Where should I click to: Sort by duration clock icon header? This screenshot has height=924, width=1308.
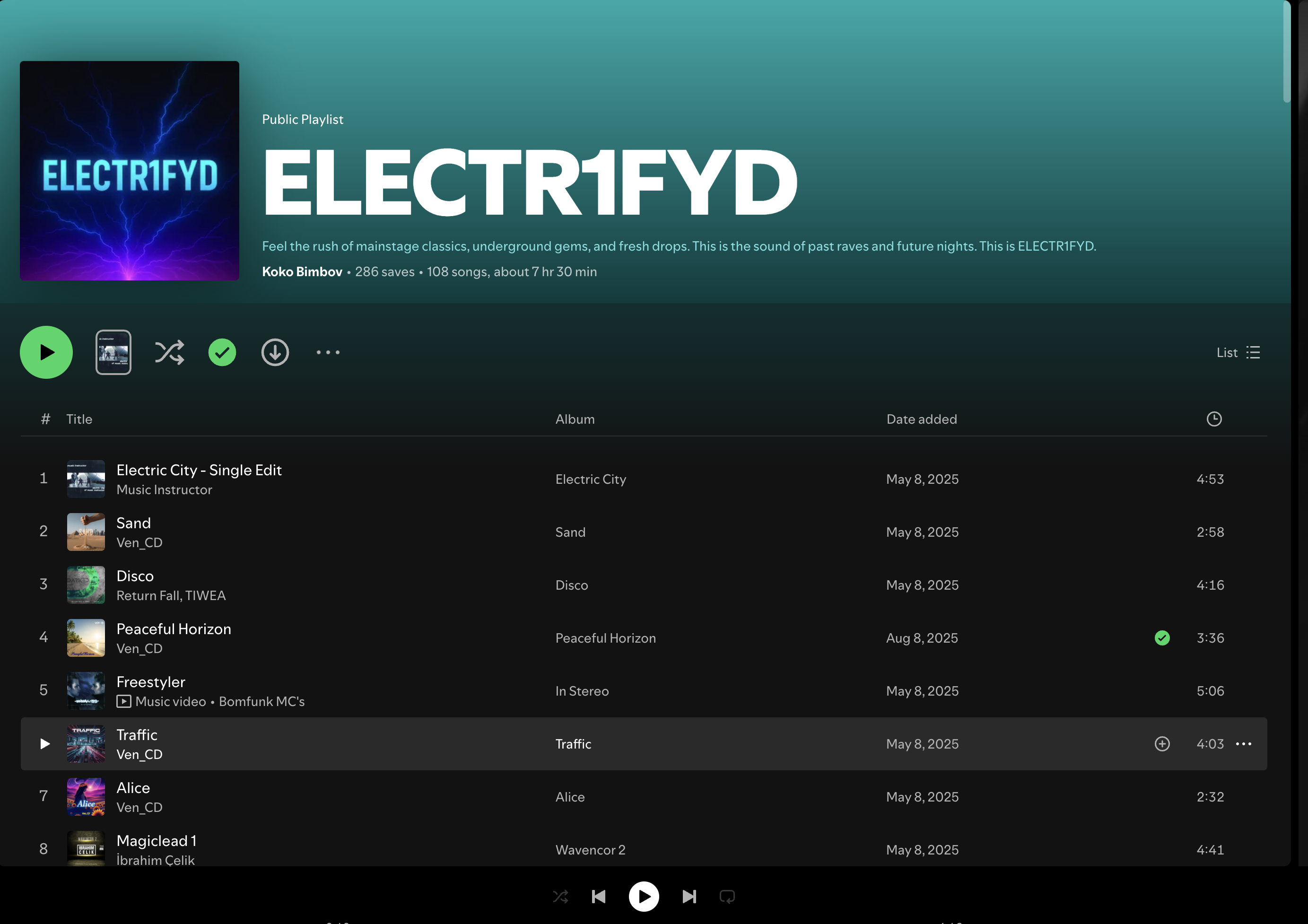coord(1214,419)
